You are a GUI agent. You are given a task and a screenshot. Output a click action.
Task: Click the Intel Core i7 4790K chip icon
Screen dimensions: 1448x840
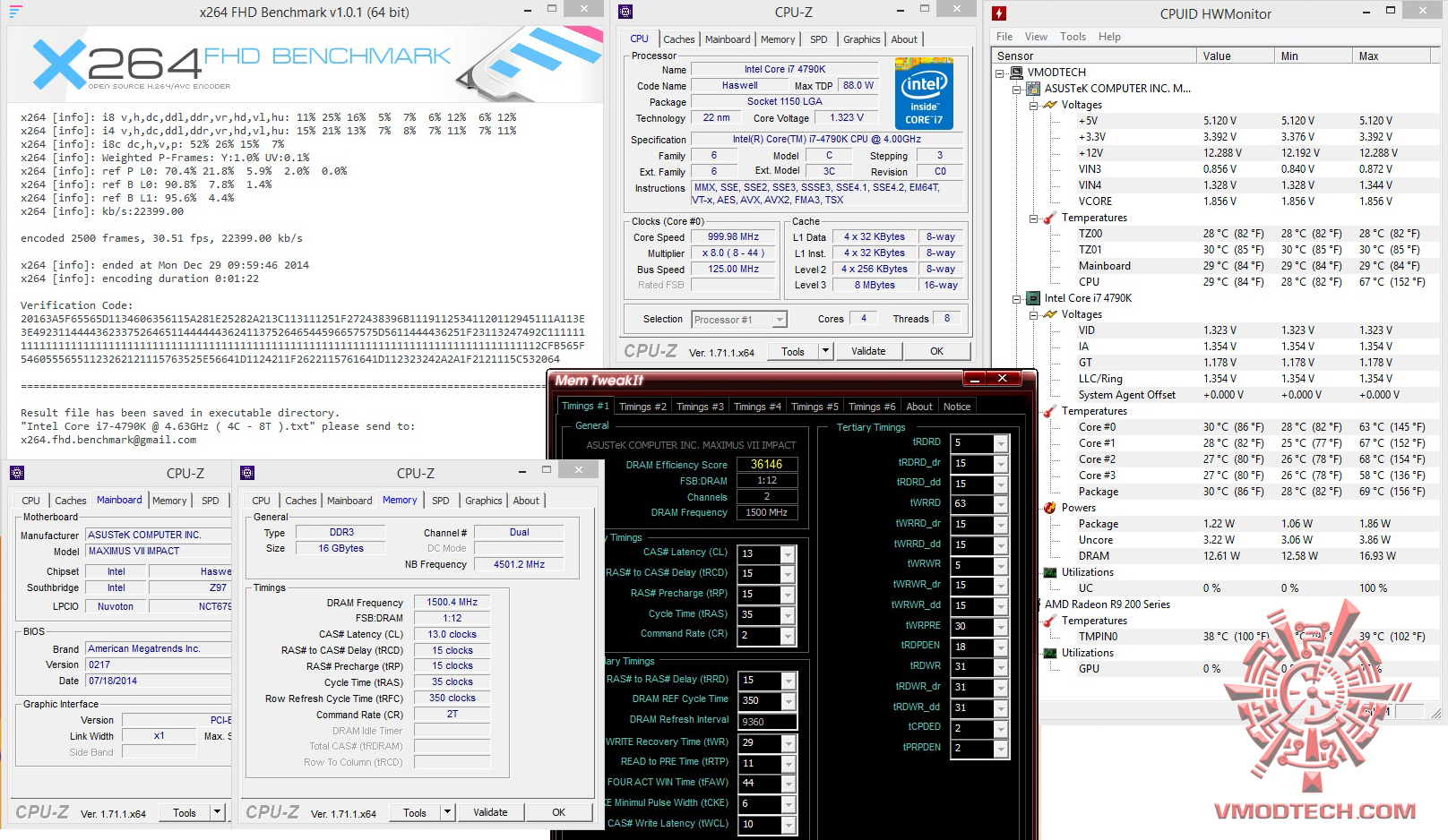1033,298
